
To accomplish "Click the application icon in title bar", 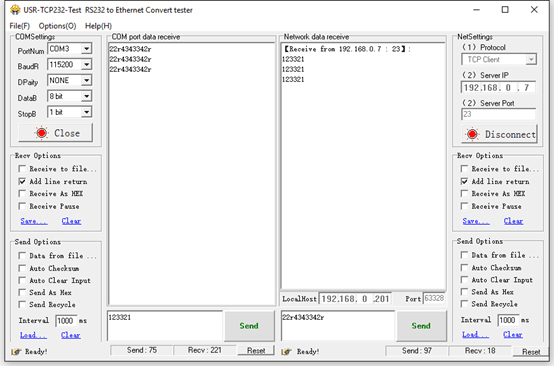I will [x=15, y=10].
